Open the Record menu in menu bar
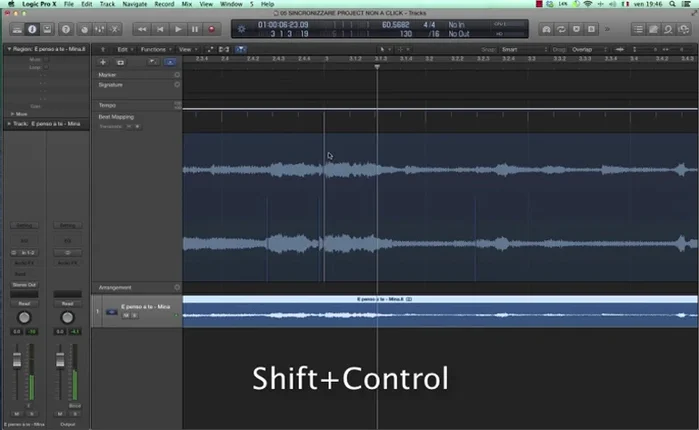The image size is (699, 430). point(164,4)
